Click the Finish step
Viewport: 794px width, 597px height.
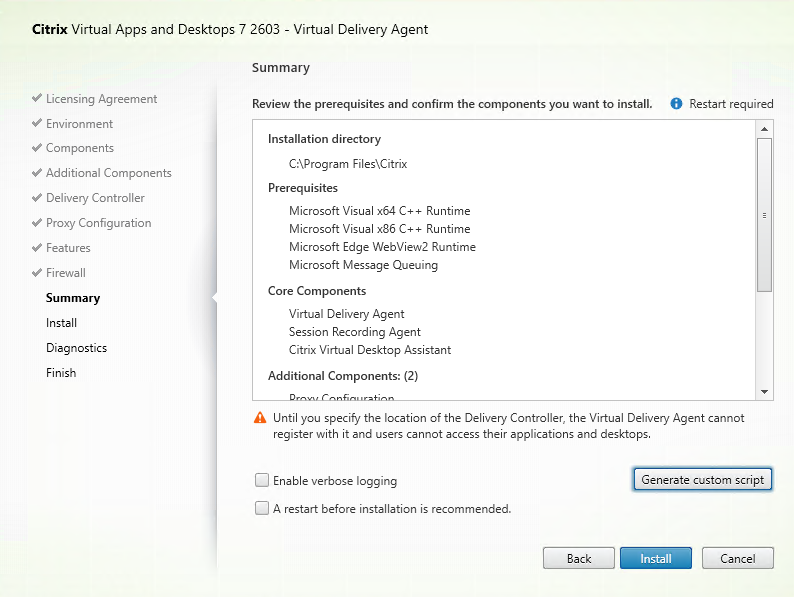click(x=61, y=373)
